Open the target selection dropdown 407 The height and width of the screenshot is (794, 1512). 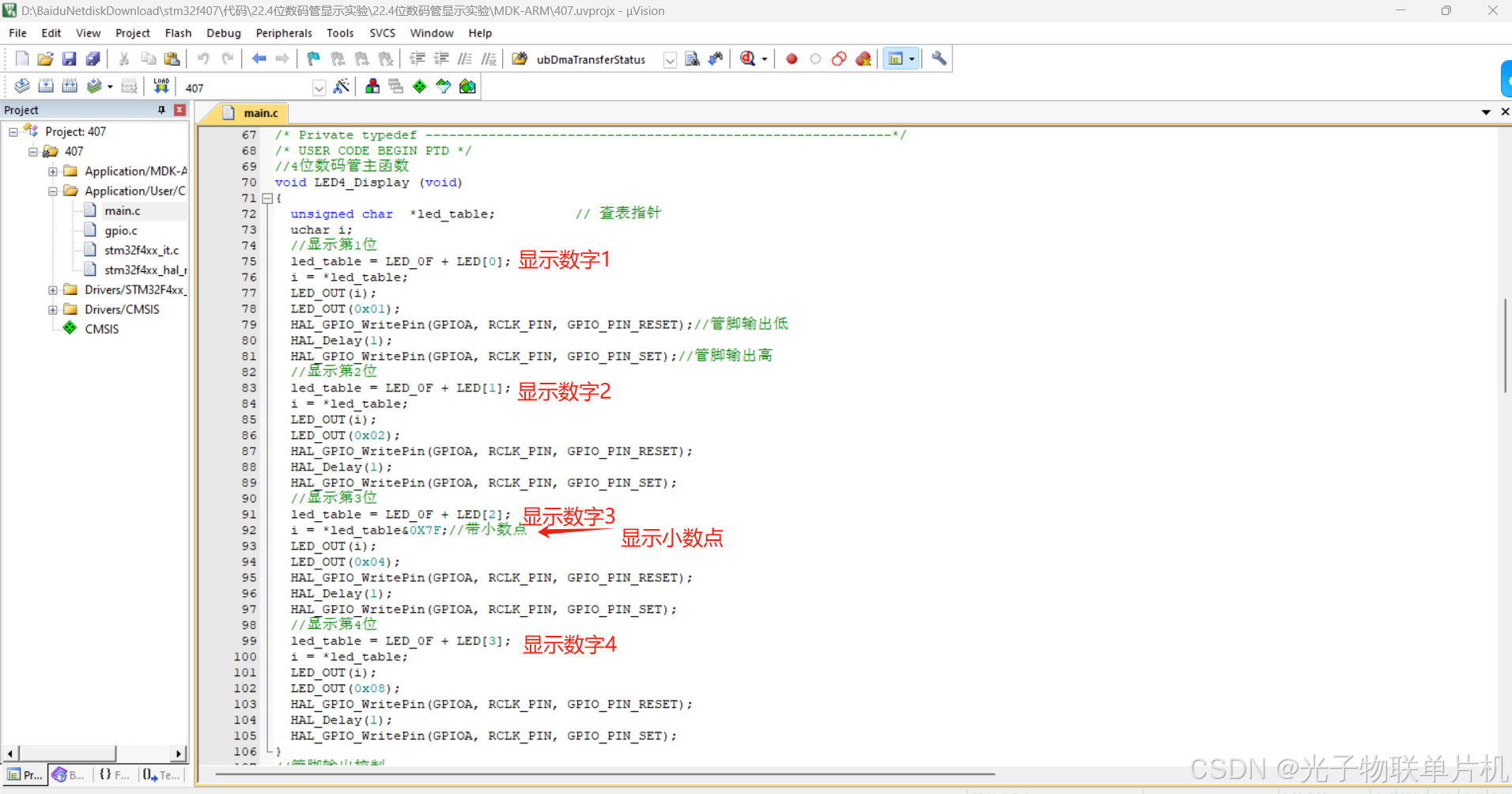click(319, 88)
